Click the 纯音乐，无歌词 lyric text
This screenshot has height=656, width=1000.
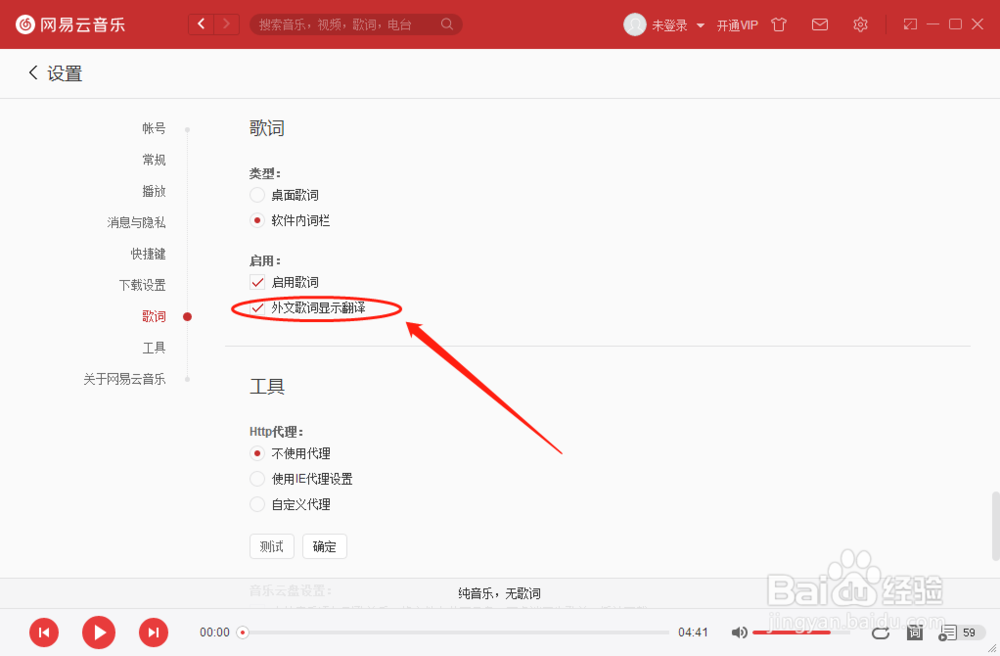(499, 594)
